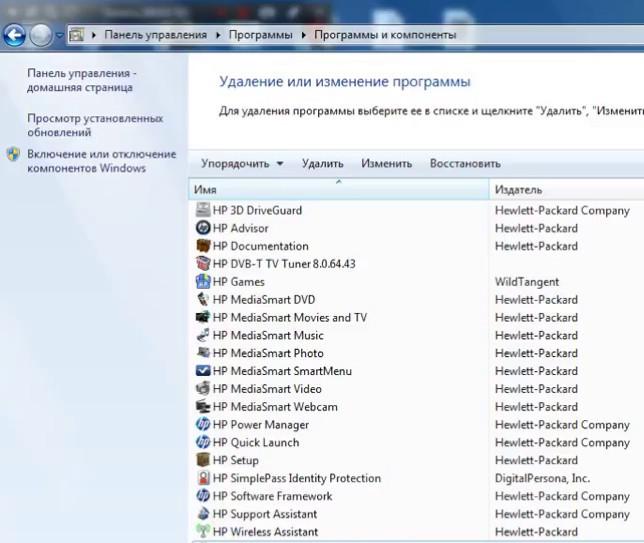Open the recent pages dropdown arrow
Viewport: 644px width, 543px height.
point(60,36)
